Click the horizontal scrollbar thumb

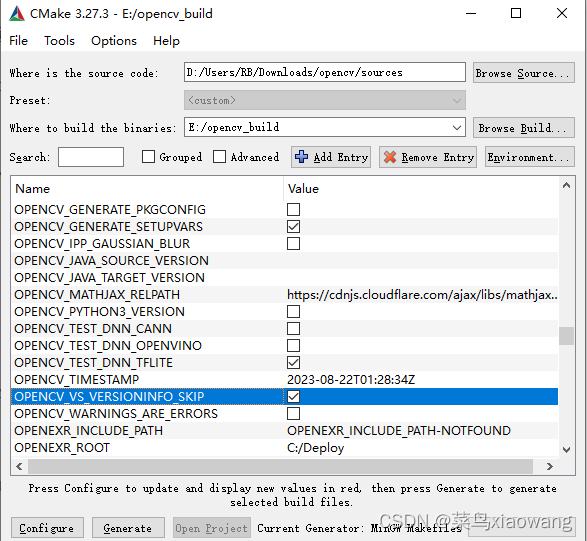280,466
